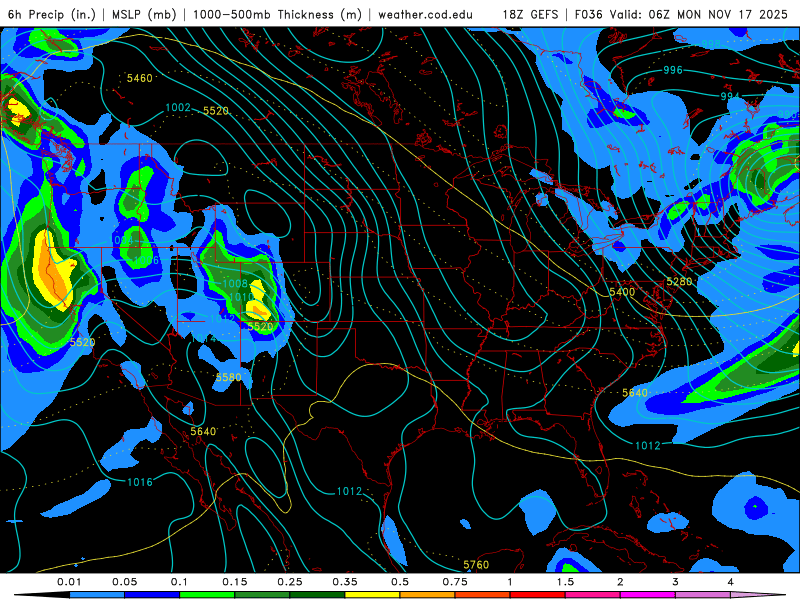
Task: Select the dark blue 0.05–0.1 legend swatch
Action: click(152, 595)
